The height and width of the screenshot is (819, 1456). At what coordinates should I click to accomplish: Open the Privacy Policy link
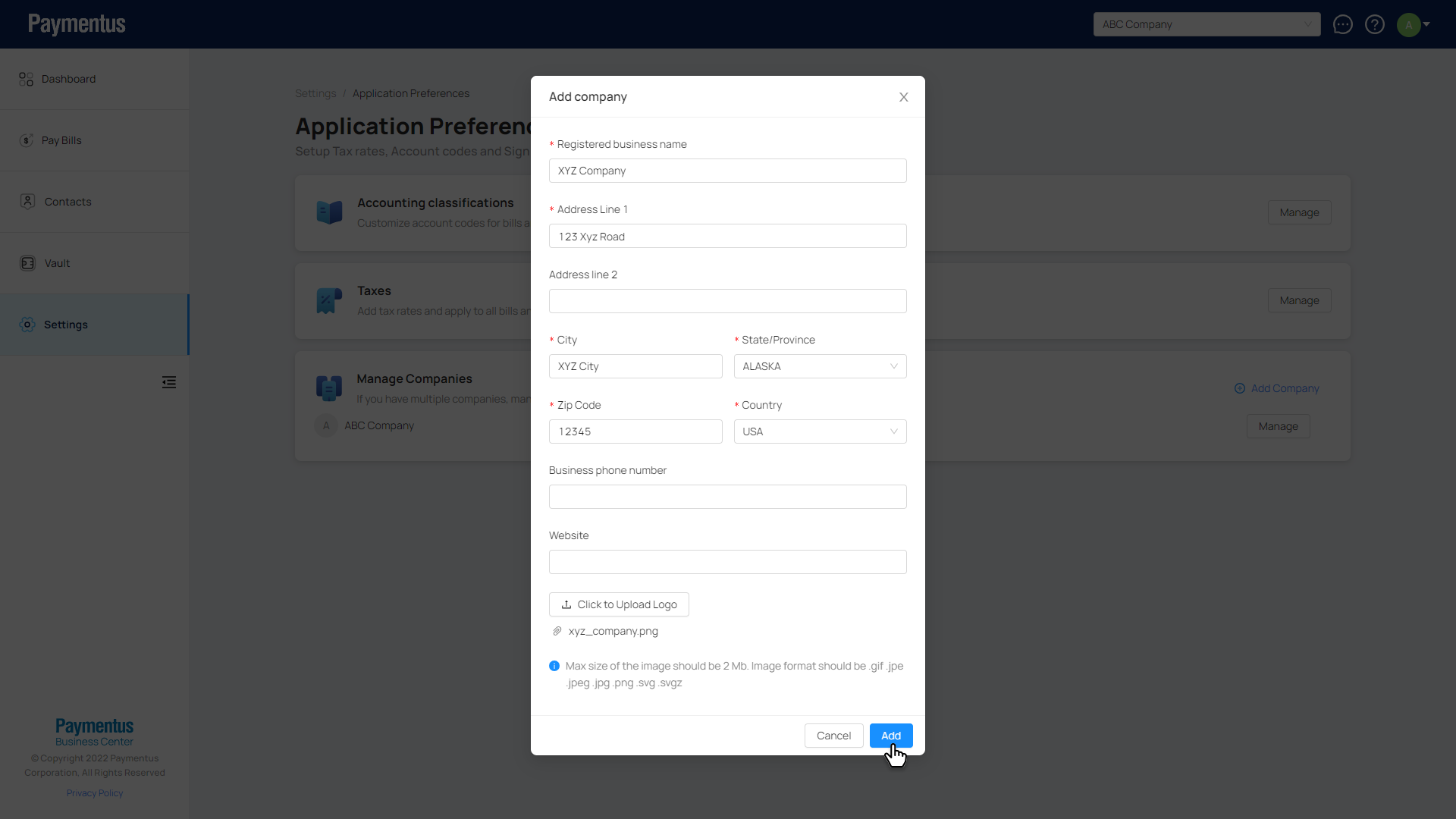point(95,793)
